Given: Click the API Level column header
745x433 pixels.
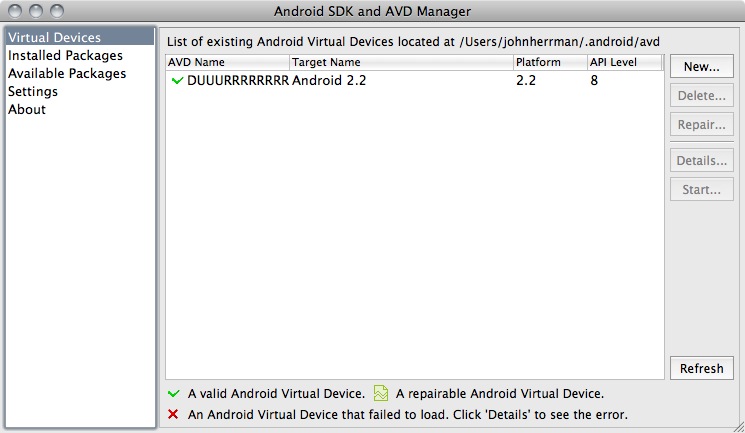Looking at the screenshot, I should (x=624, y=62).
